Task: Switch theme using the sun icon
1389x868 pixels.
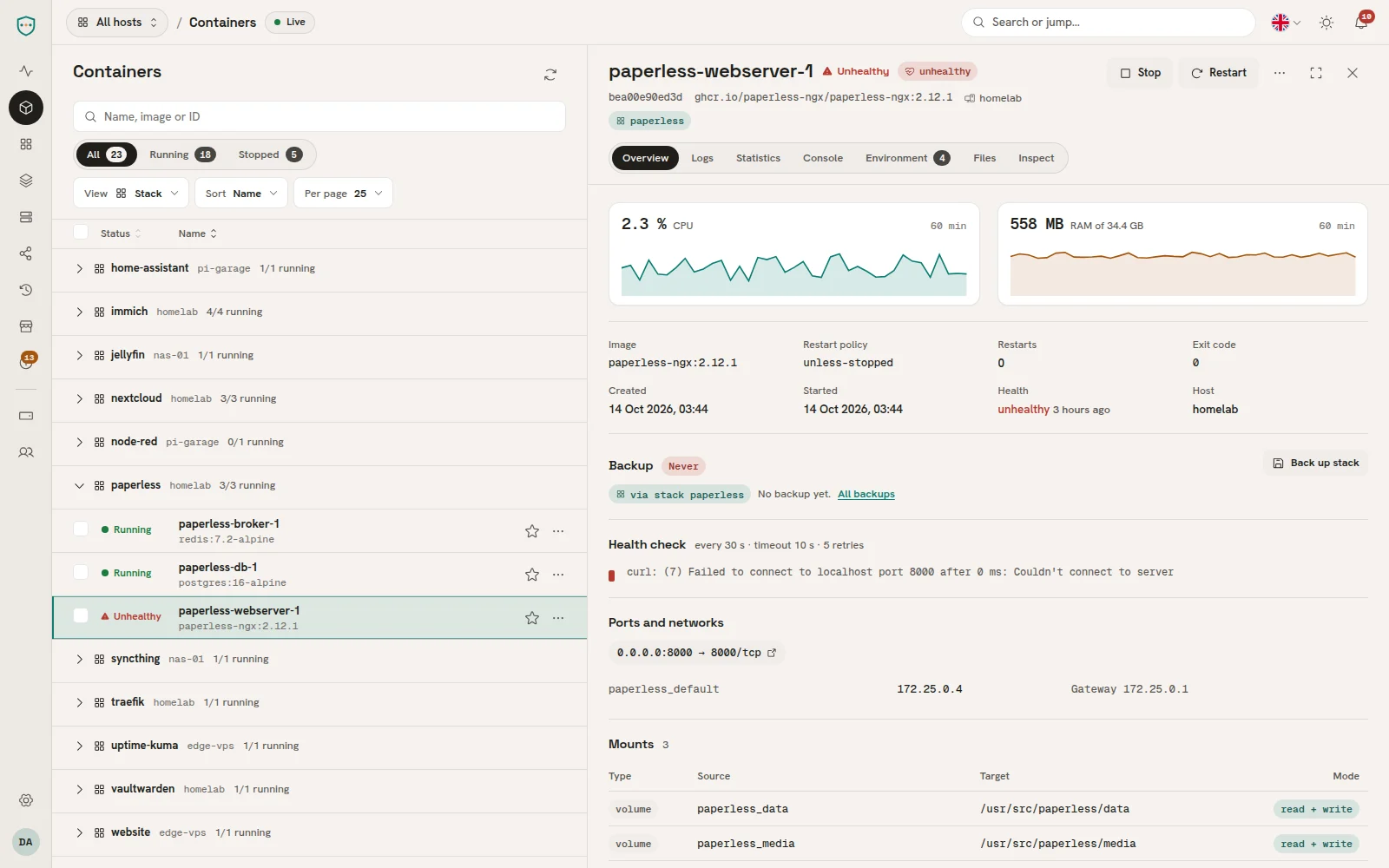Action: pyautogui.click(x=1326, y=23)
